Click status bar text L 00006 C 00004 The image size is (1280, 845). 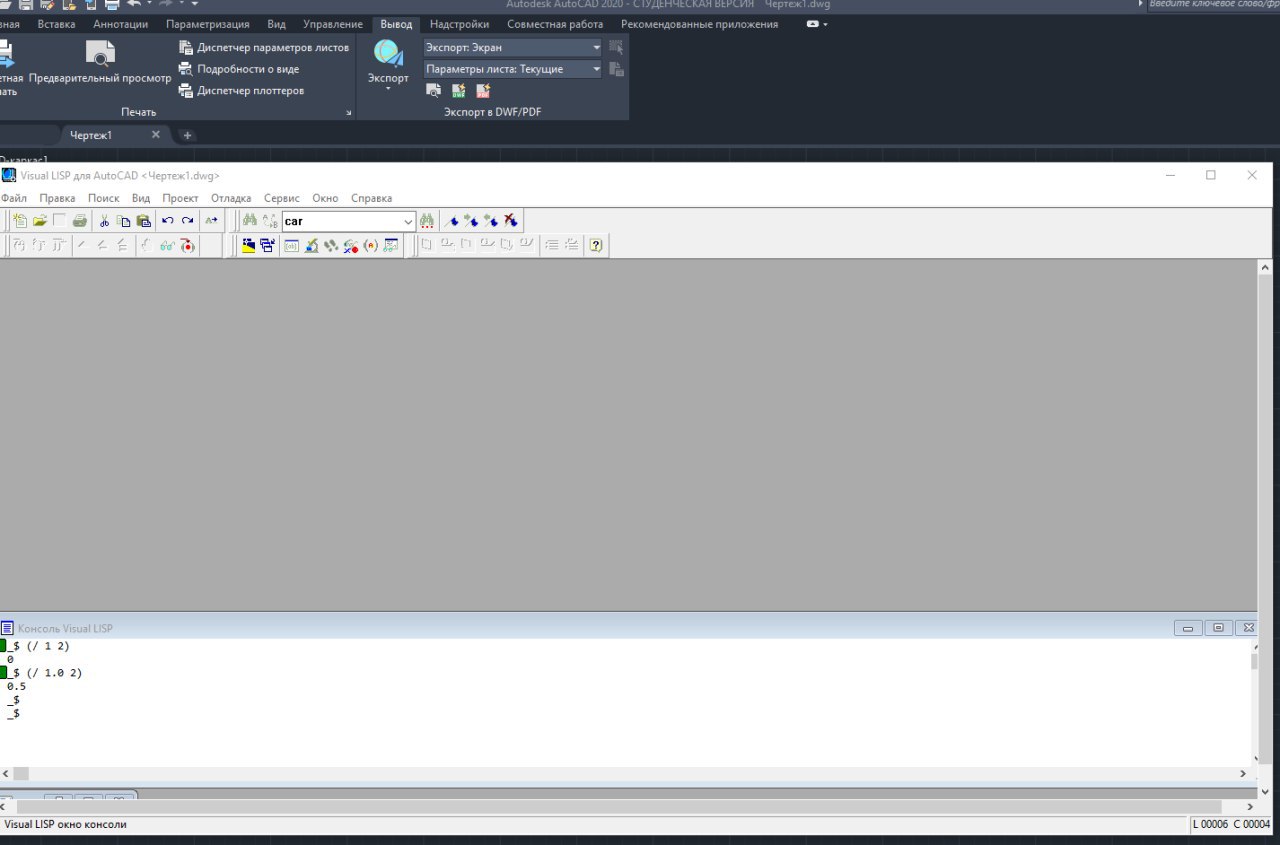(1231, 824)
